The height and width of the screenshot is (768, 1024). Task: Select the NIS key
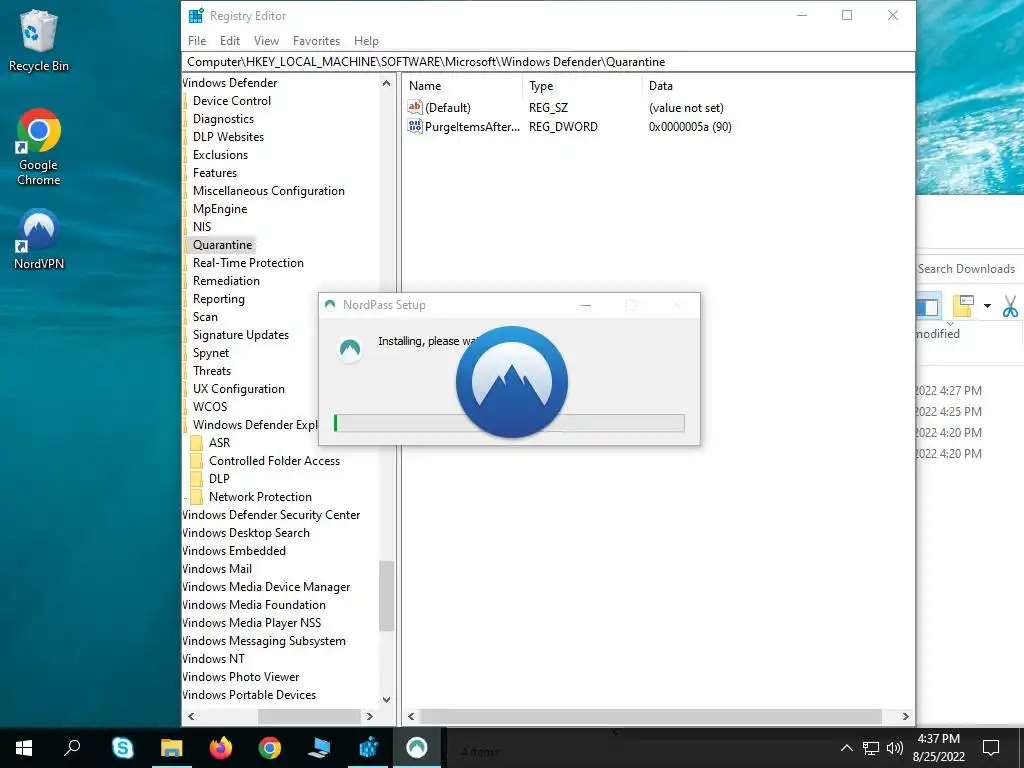[x=202, y=227]
